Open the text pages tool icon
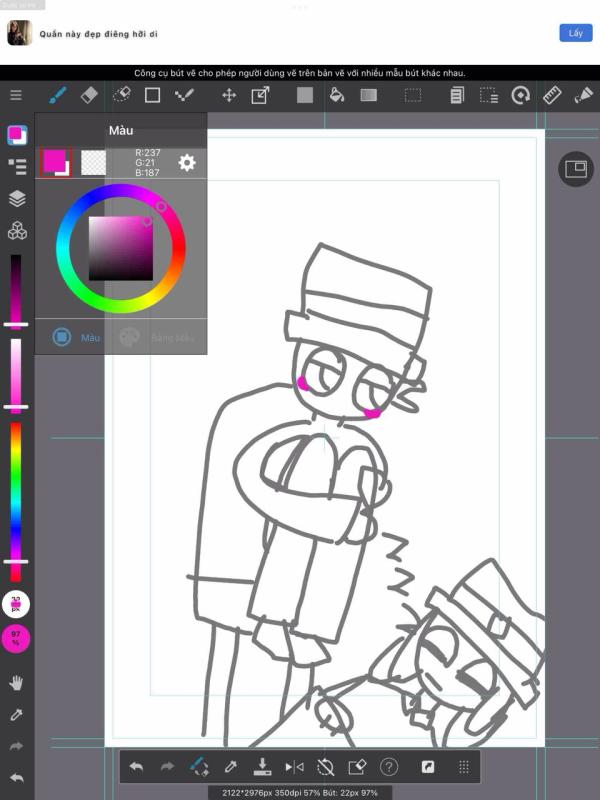The width and height of the screenshot is (600, 800). pyautogui.click(x=457, y=95)
